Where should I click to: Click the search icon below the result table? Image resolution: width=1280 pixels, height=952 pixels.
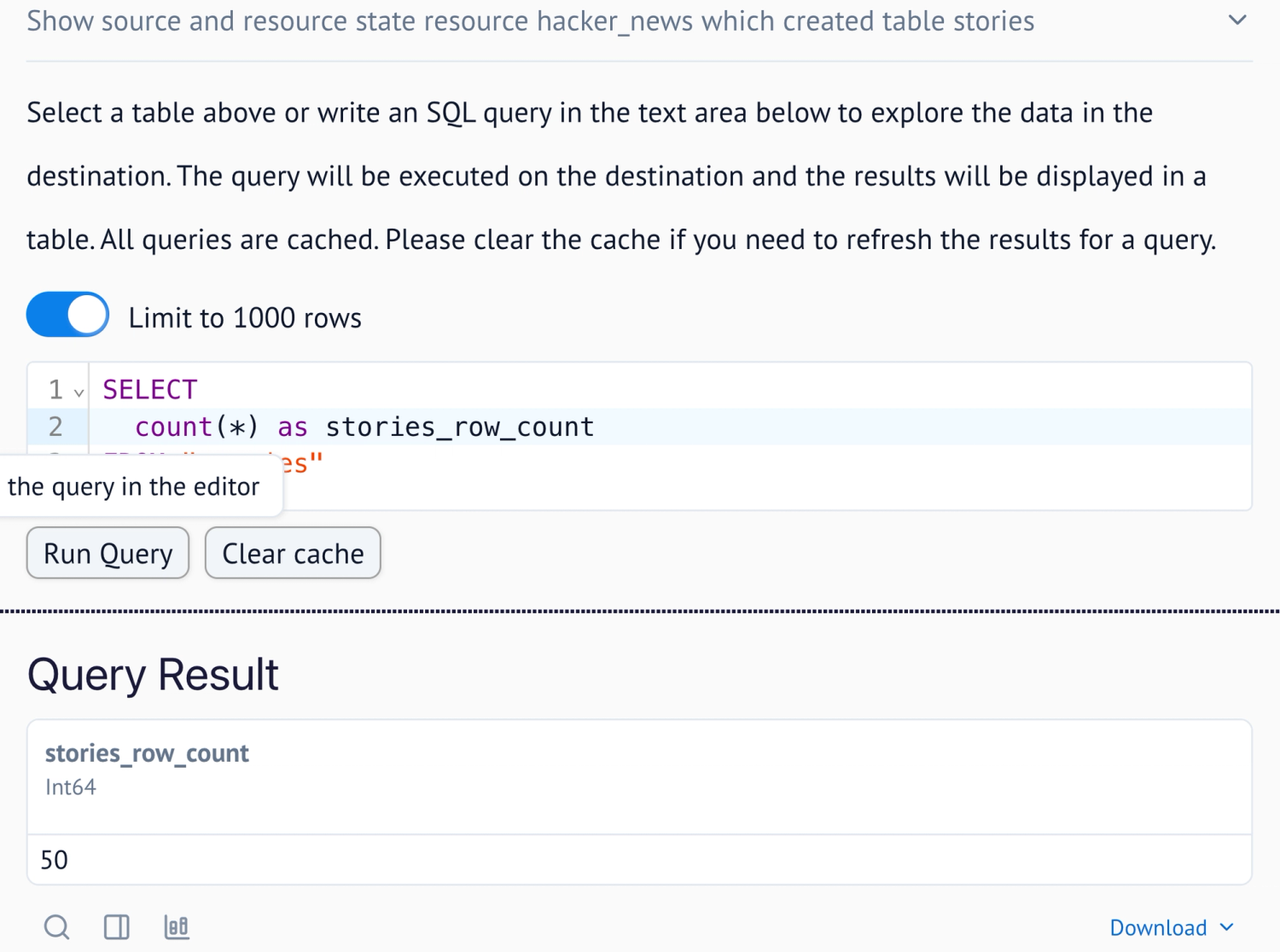tap(56, 926)
